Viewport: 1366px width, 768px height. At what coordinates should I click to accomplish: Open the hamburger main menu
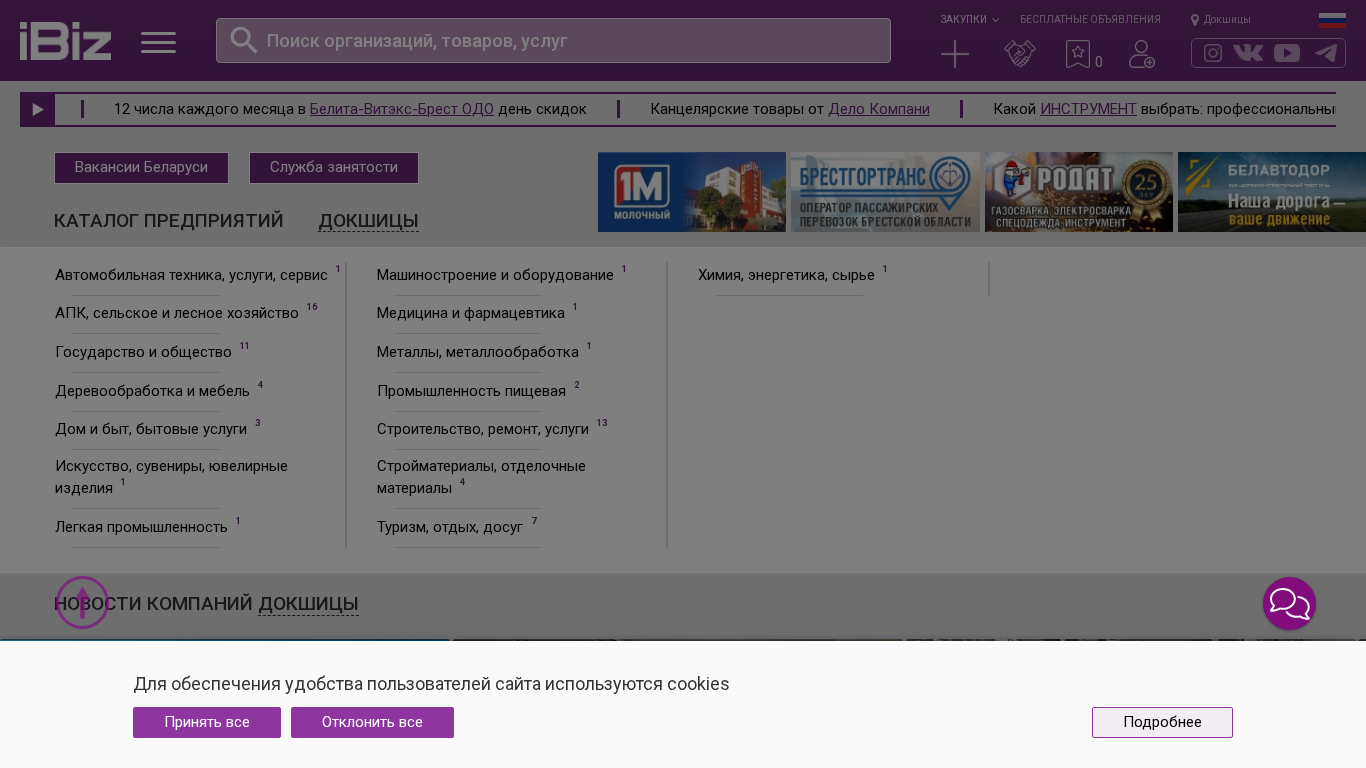click(158, 42)
